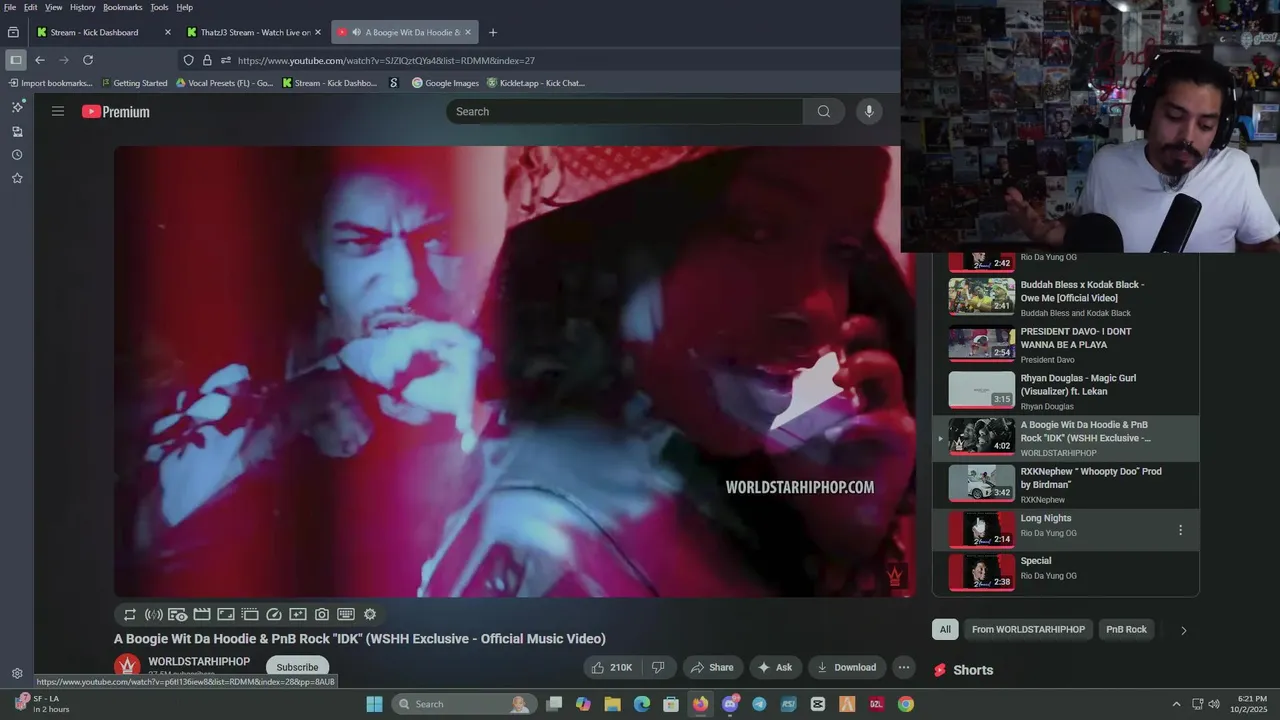Open File Explorer from the taskbar
This screenshot has width=1280, height=720.
point(612,704)
